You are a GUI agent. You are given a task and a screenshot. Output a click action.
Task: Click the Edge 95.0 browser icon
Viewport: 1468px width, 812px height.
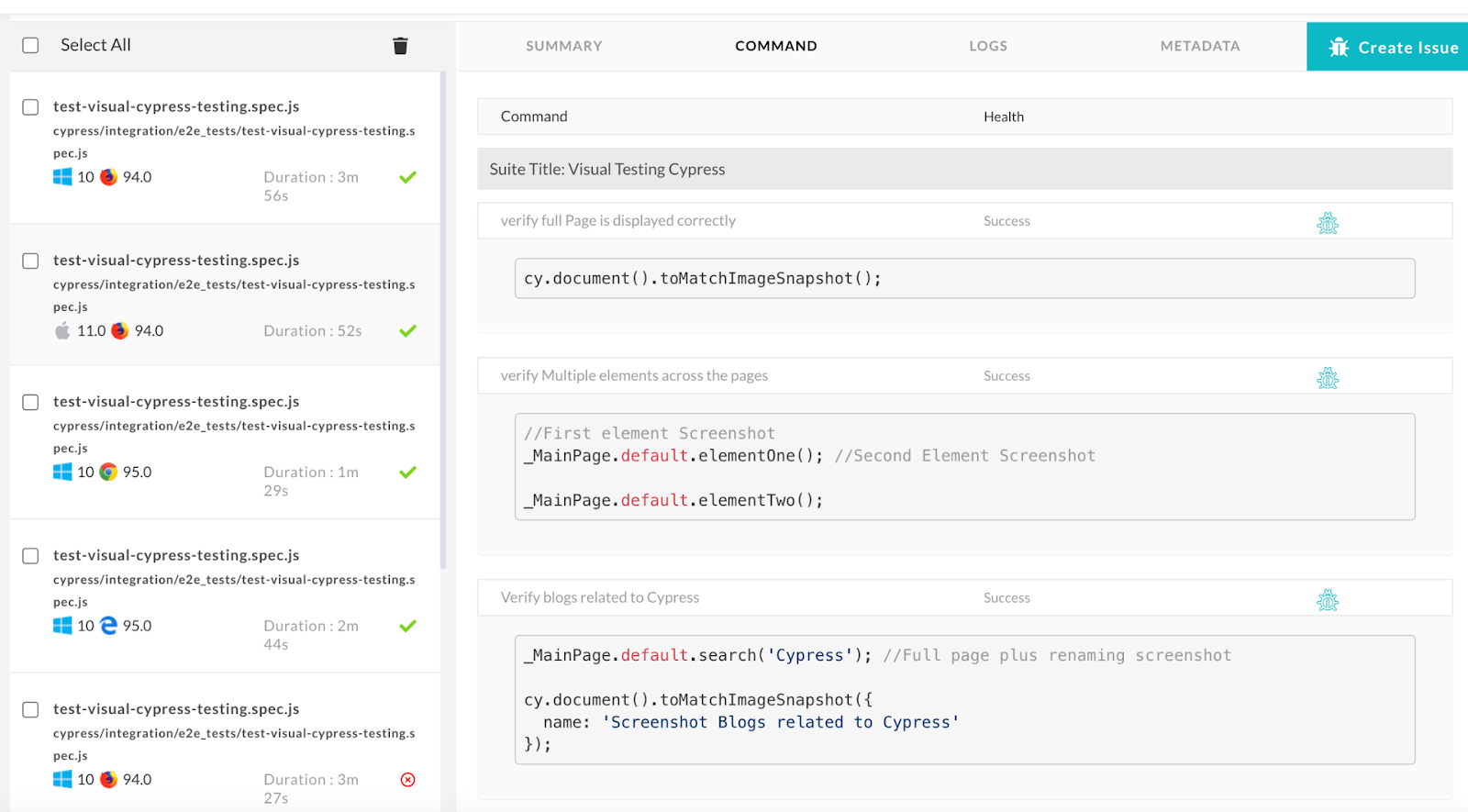click(108, 626)
